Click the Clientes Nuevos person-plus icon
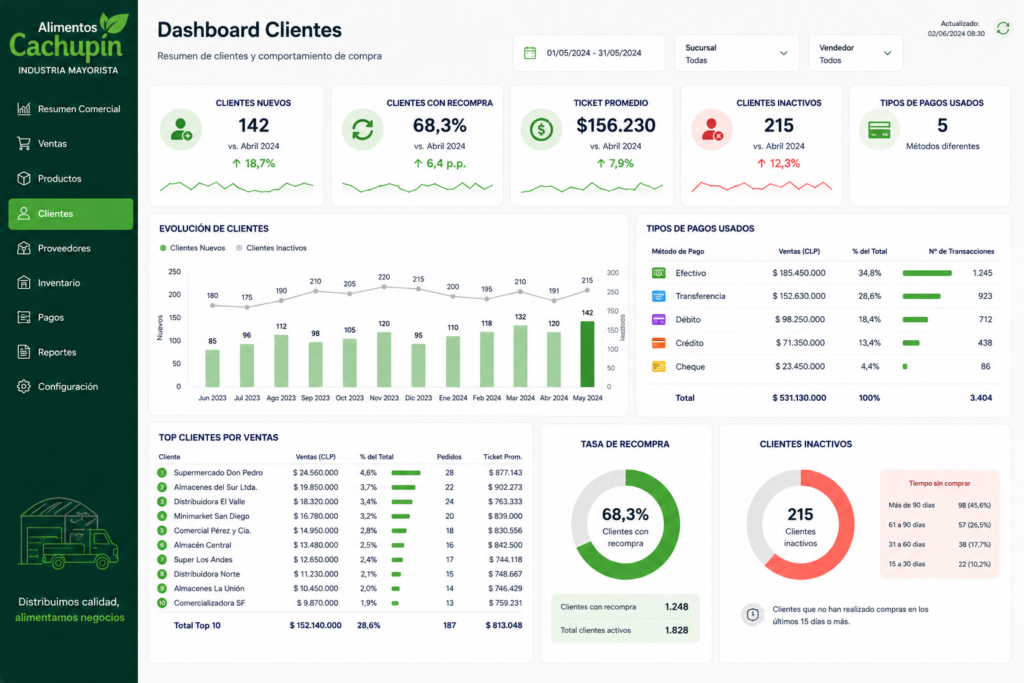This screenshot has width=1024, height=683. (181, 129)
